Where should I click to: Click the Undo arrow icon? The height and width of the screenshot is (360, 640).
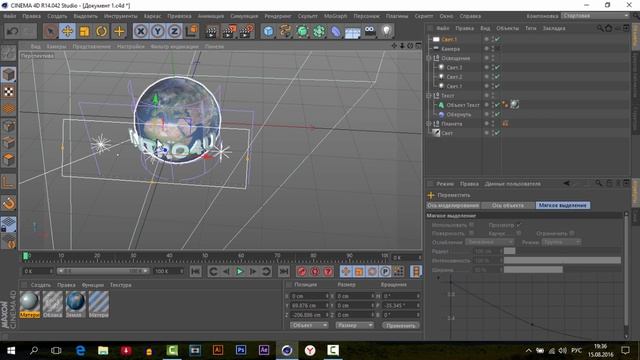click(12, 31)
